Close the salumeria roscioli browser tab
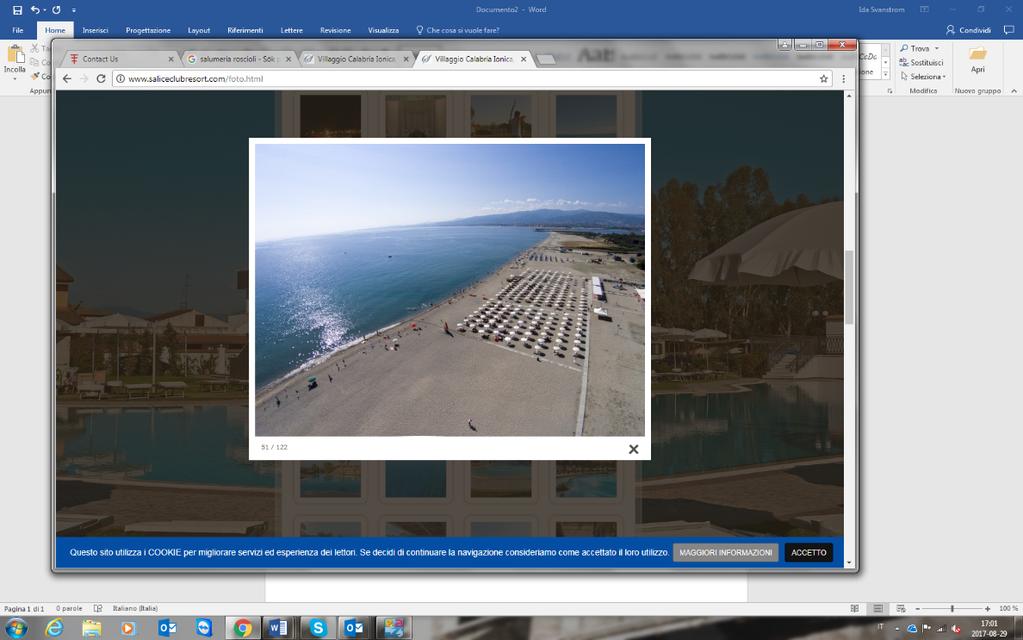The height and width of the screenshot is (640, 1023). pos(288,59)
